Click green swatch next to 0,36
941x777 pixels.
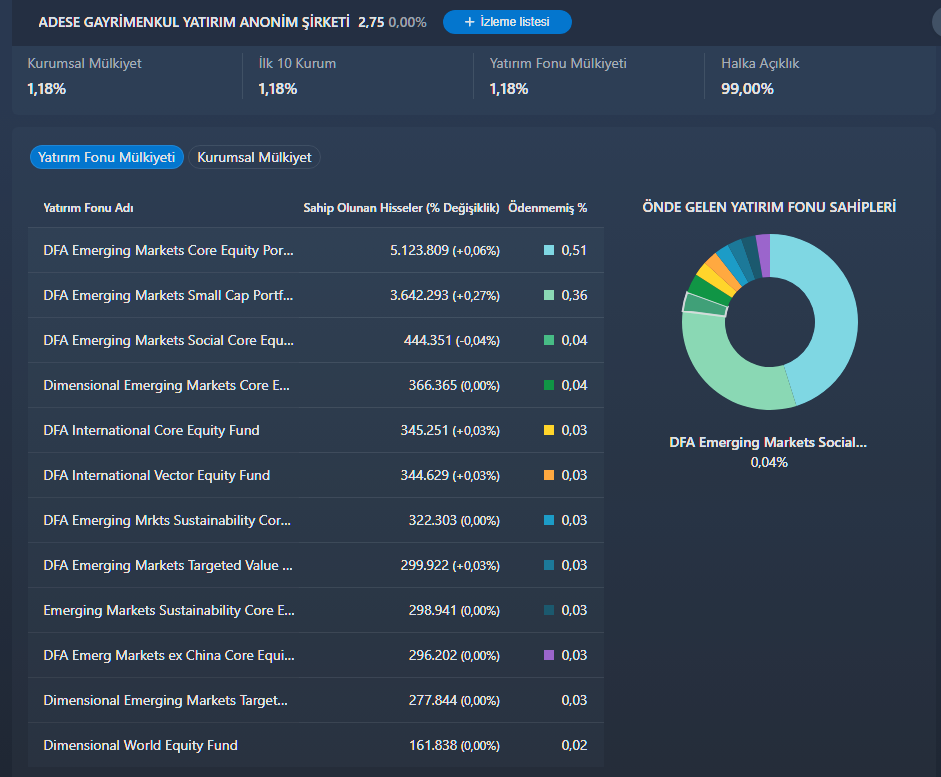tap(549, 295)
